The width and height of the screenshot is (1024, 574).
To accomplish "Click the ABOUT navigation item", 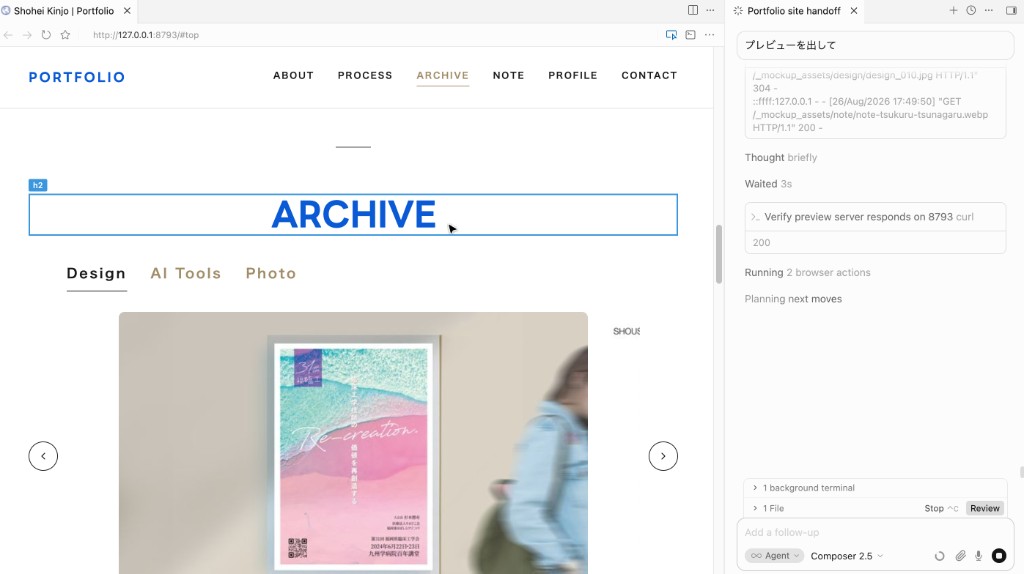I will point(293,76).
